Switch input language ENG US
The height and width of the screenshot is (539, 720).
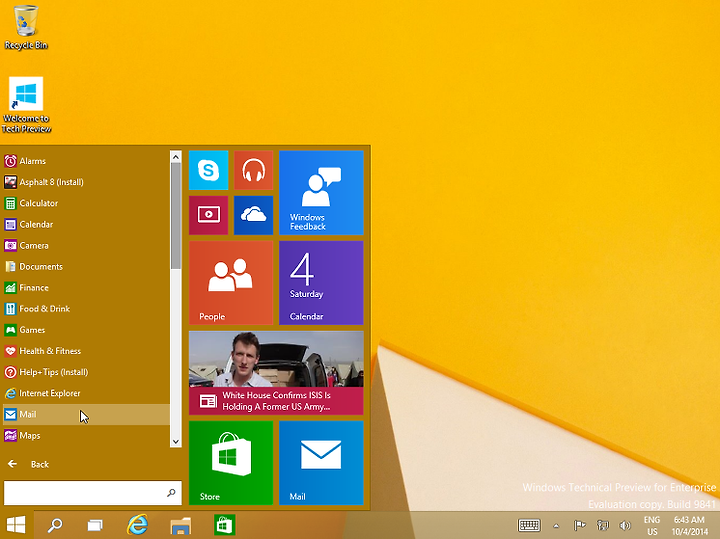coord(652,526)
